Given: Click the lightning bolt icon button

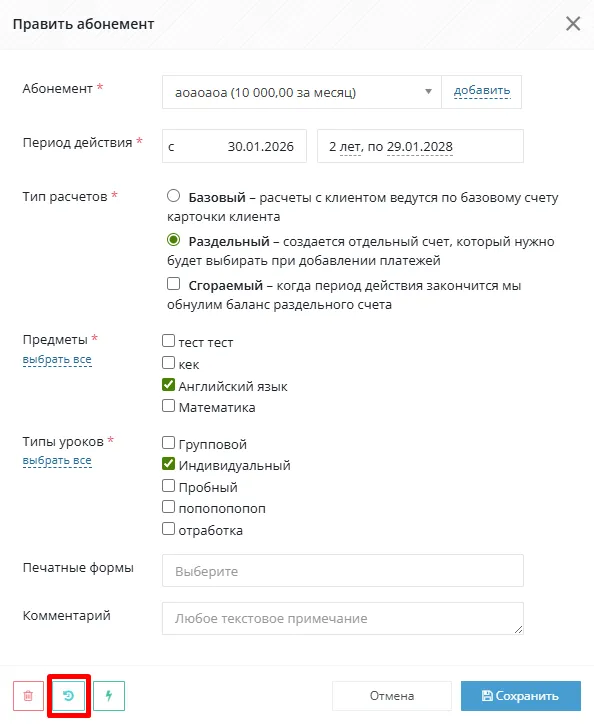Looking at the screenshot, I should click(109, 695).
